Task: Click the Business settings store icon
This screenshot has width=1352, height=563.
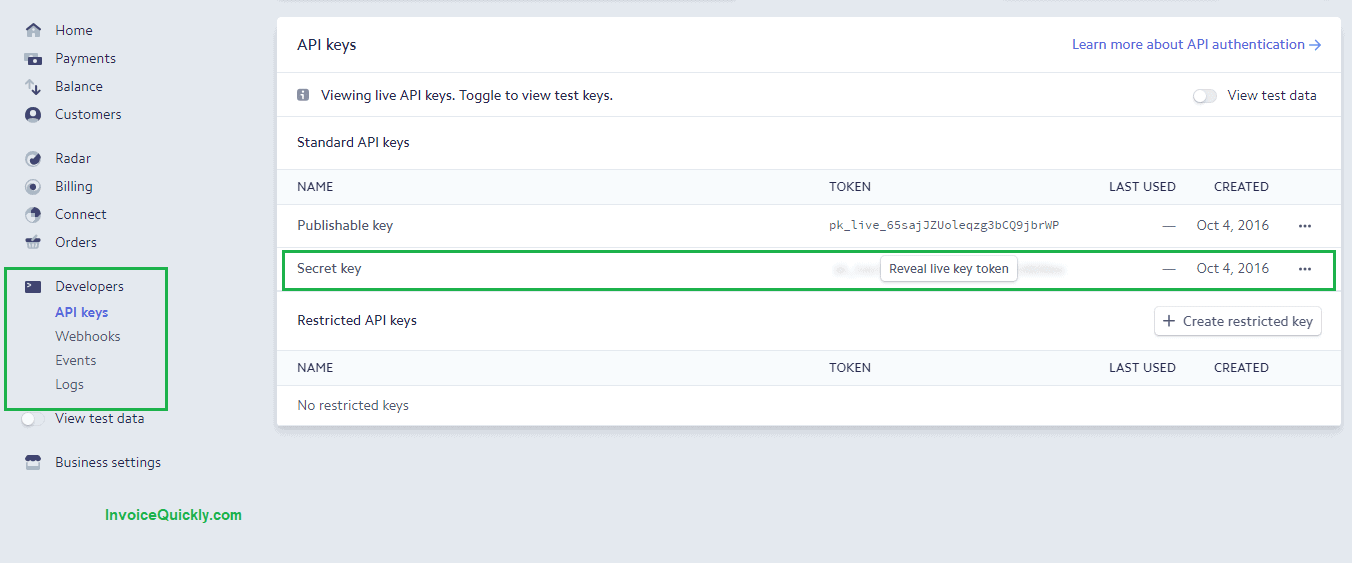Action: click(33, 462)
